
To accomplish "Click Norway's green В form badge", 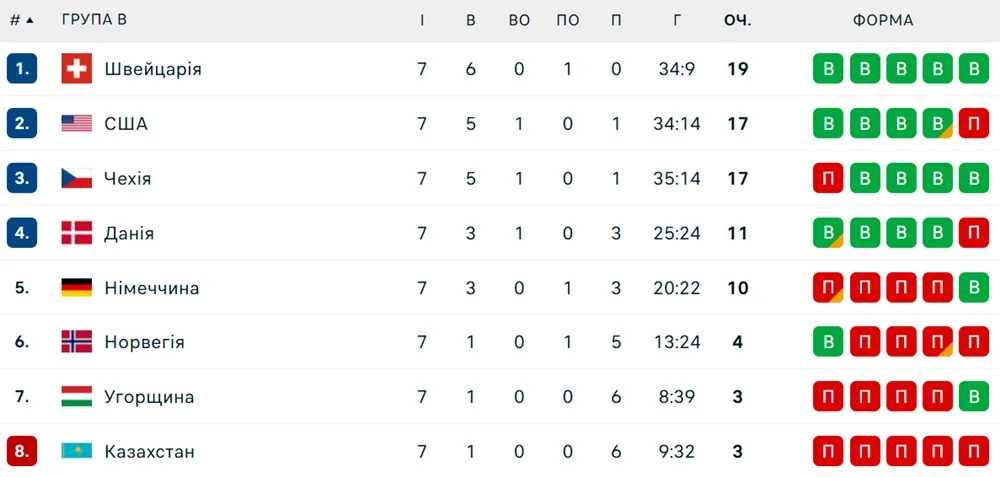I will click(828, 342).
